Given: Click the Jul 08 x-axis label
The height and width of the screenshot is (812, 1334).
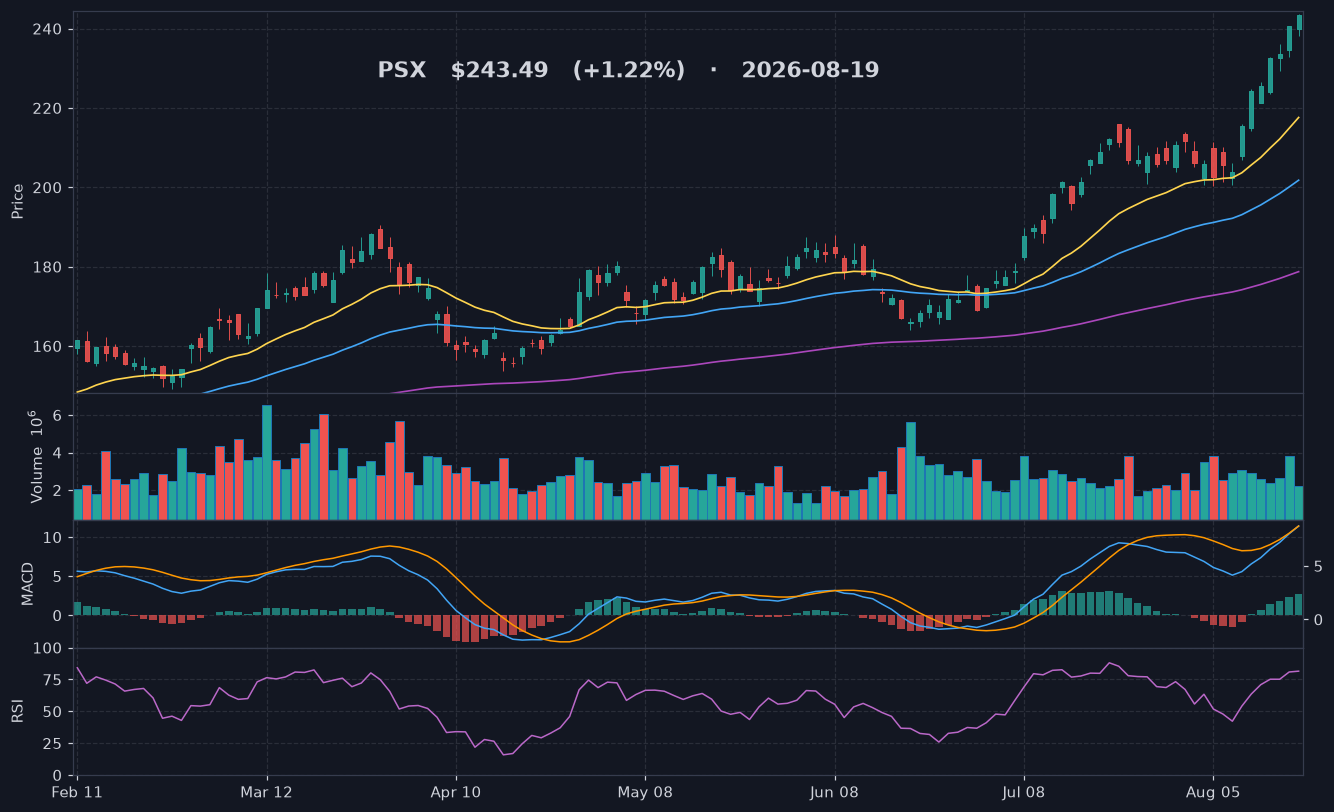Looking at the screenshot, I should click(x=1024, y=792).
